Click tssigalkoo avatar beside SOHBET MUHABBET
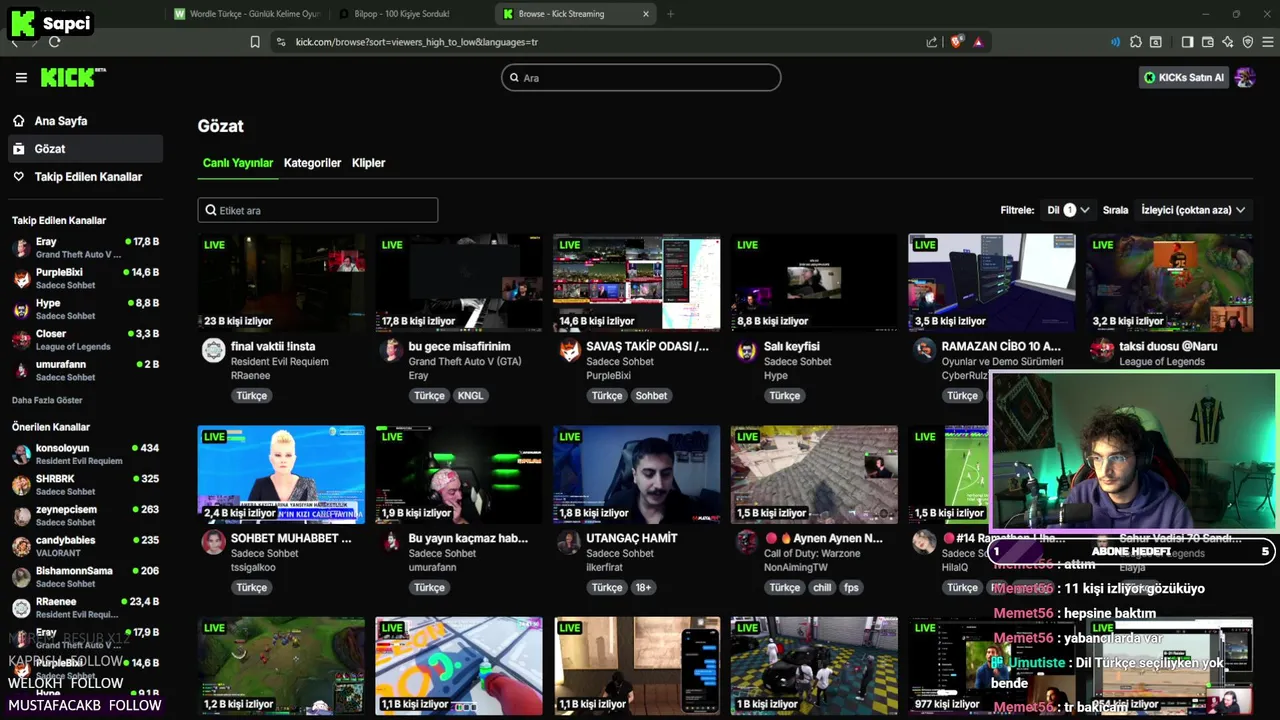Screen dimensions: 1280x720 click(213, 542)
